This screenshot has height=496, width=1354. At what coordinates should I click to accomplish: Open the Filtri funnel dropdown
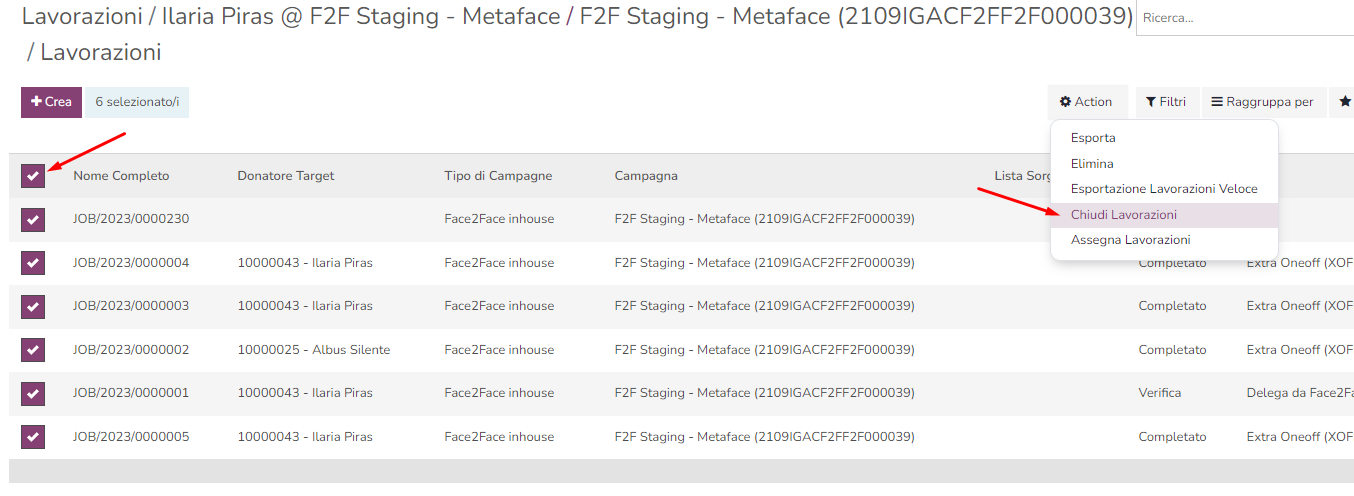[x=1166, y=102]
